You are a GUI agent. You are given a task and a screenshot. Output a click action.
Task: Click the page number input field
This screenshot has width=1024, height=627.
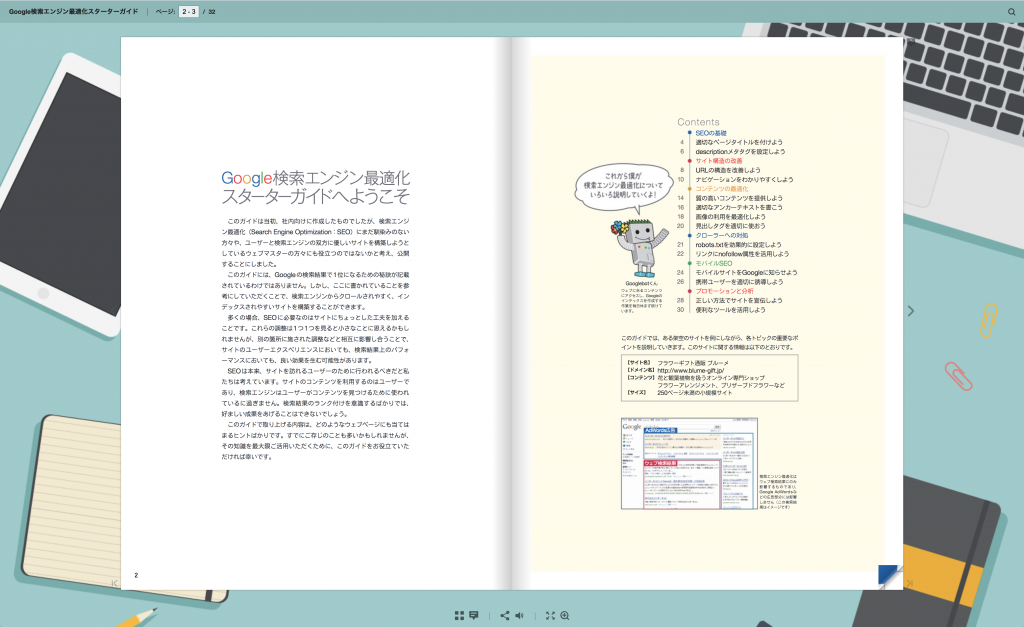189,11
